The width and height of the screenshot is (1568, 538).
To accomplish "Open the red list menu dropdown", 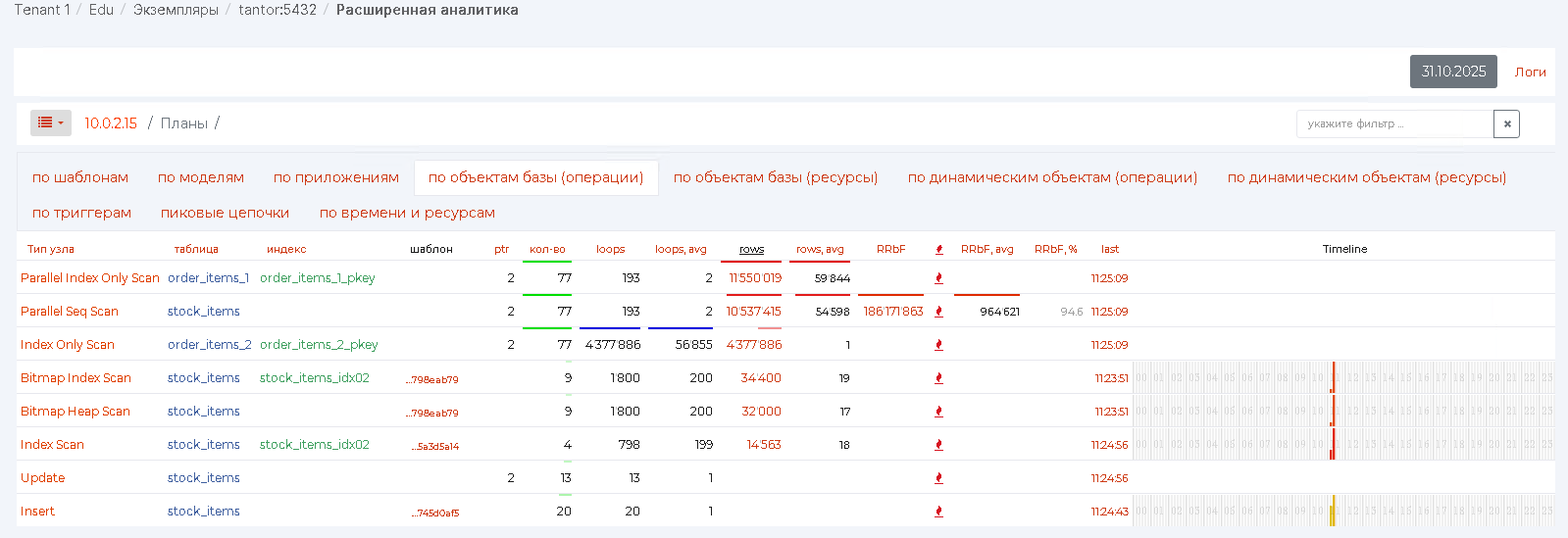I will [x=50, y=123].
